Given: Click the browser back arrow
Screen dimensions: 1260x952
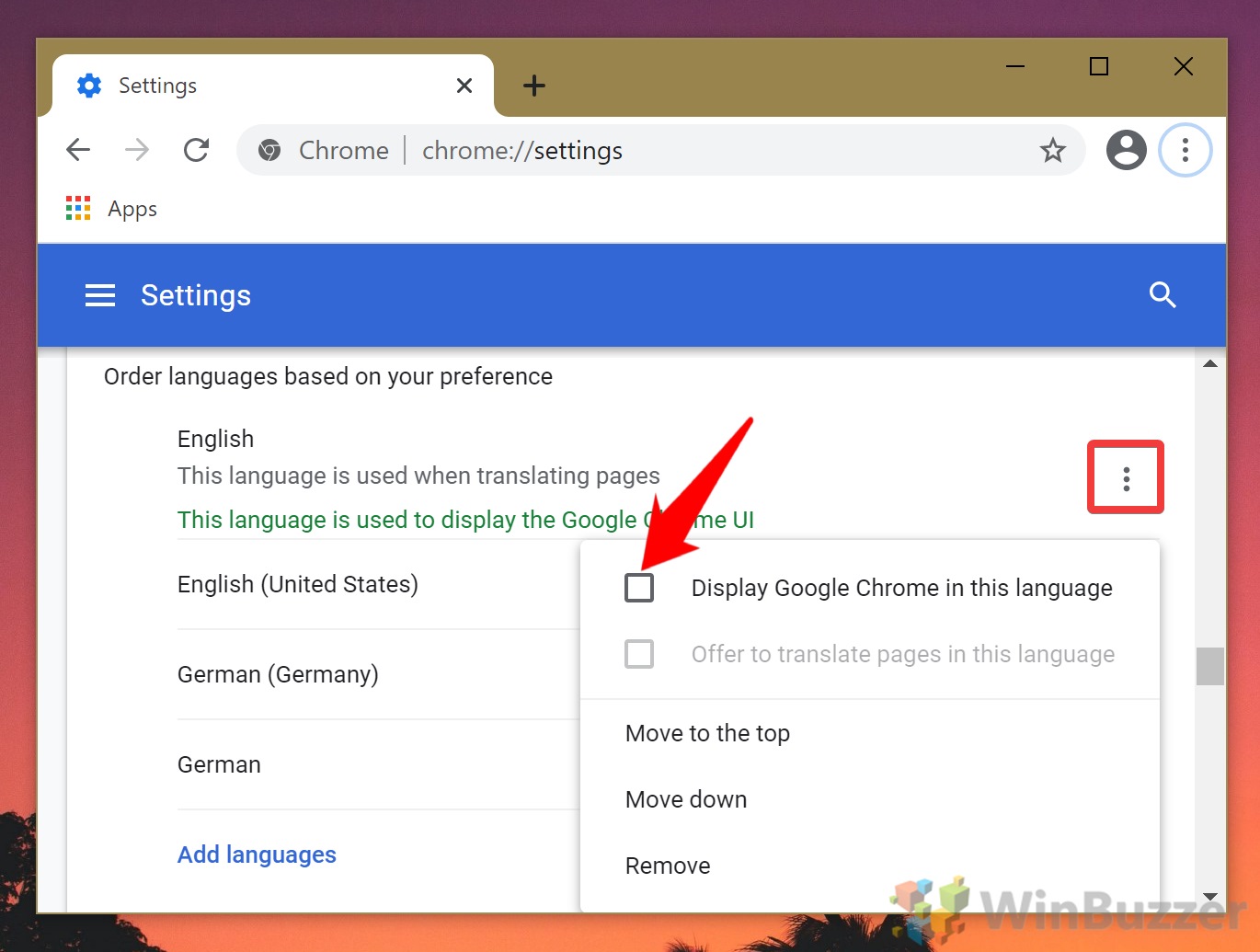Looking at the screenshot, I should tap(78, 150).
